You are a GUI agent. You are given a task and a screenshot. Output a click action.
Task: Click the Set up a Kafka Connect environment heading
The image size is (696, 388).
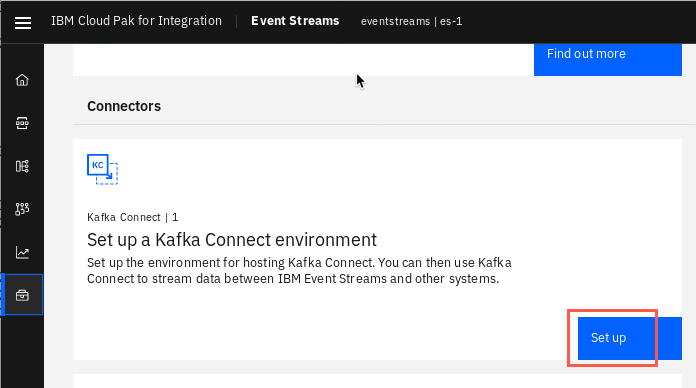tap(232, 240)
